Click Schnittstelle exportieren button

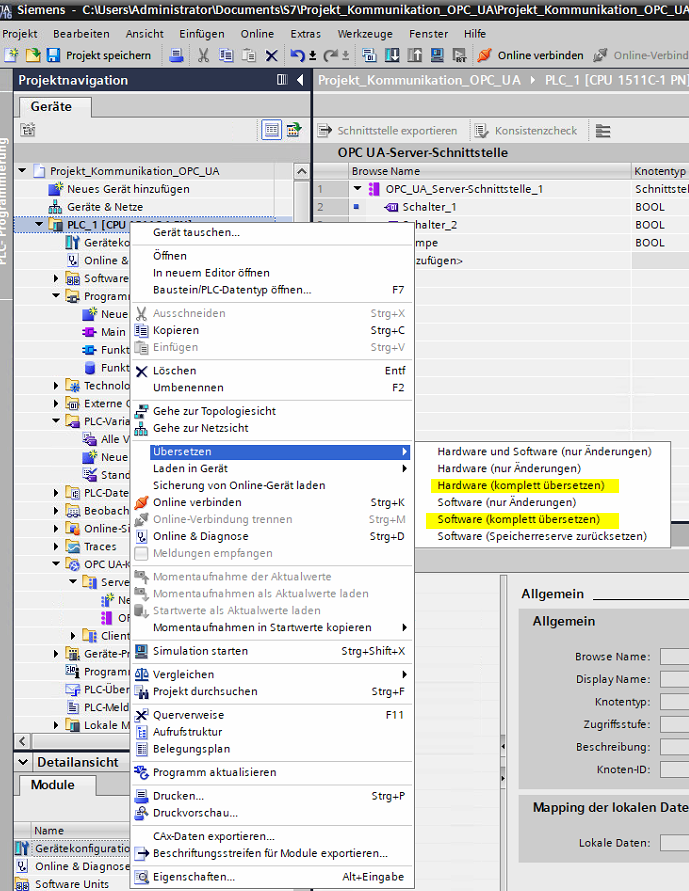pyautogui.click(x=387, y=131)
